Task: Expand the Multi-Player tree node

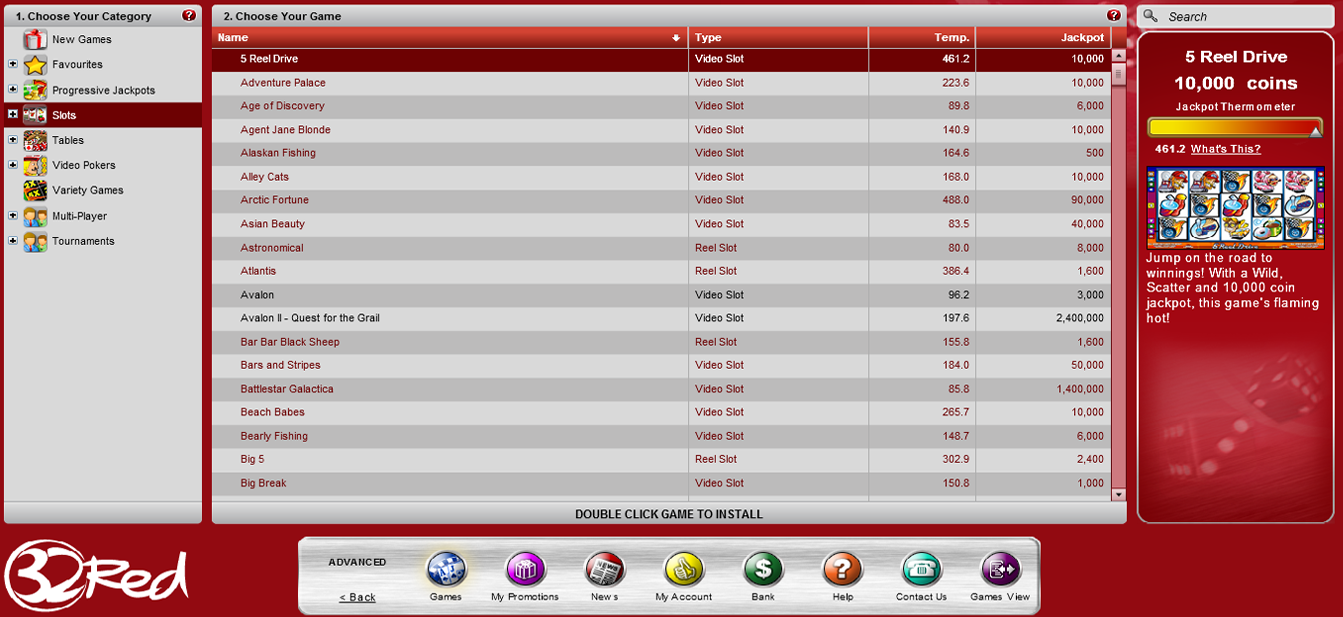Action: click(13, 215)
